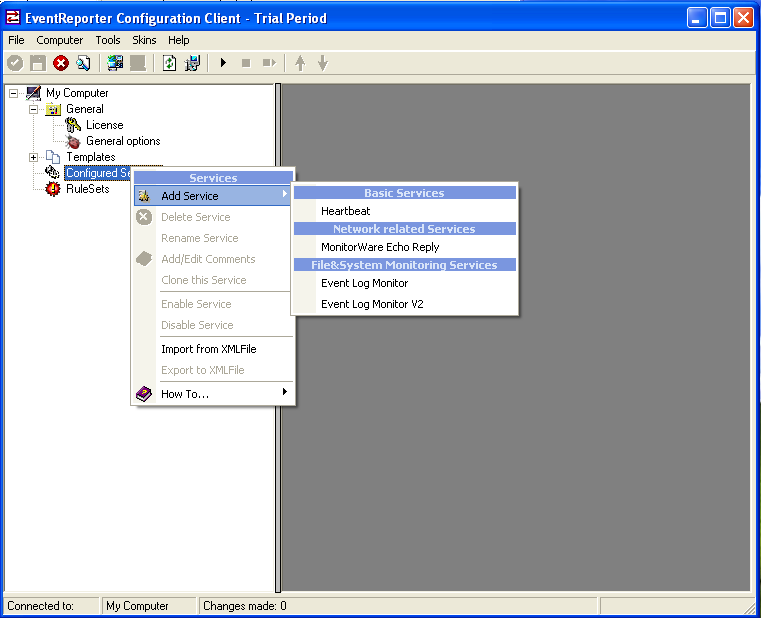Viewport: 761px width, 618px height.
Task: Click the 'Changes made: 0' status text
Action: (245, 606)
